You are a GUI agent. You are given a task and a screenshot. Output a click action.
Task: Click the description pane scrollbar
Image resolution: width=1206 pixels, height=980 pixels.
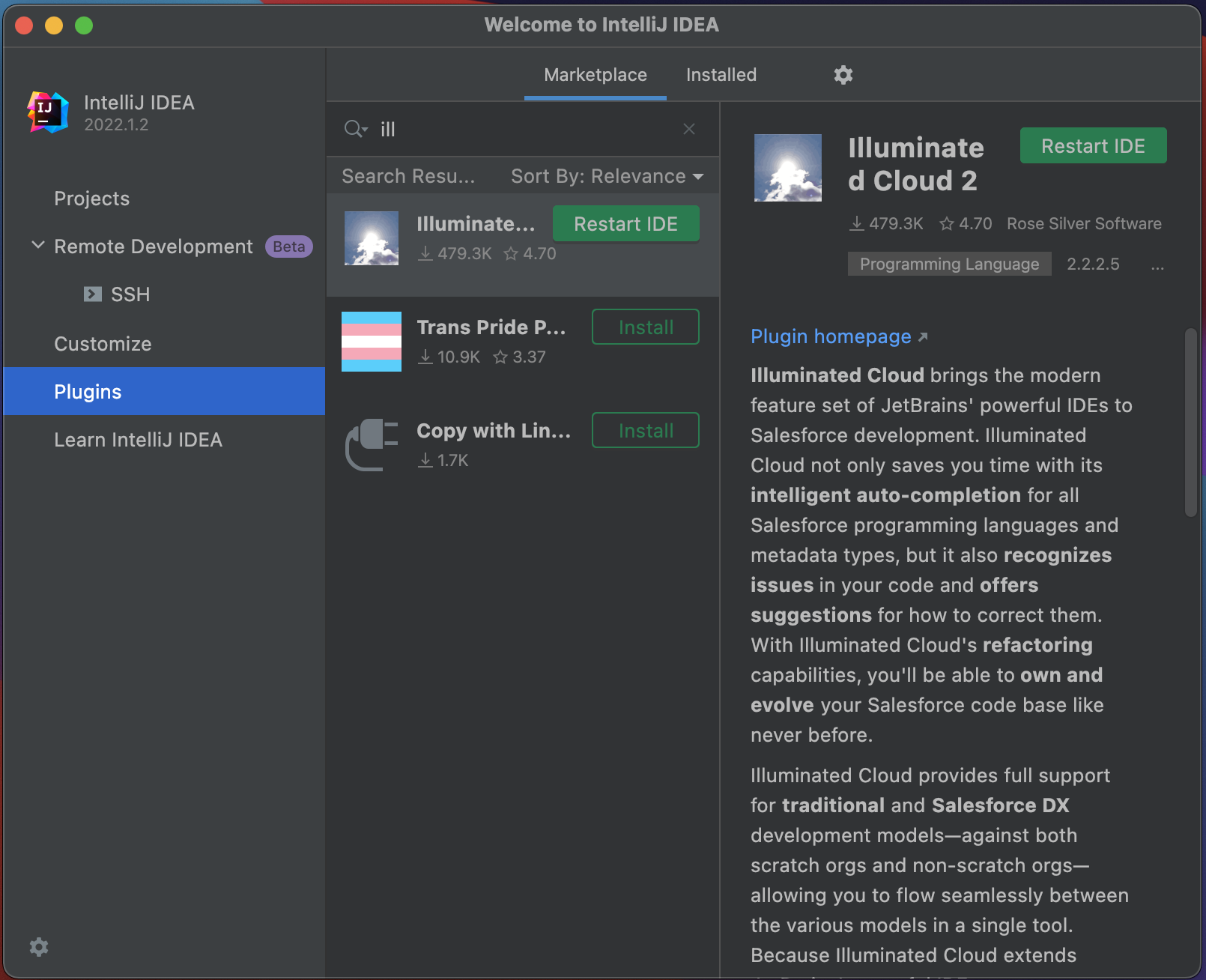[x=1191, y=423]
